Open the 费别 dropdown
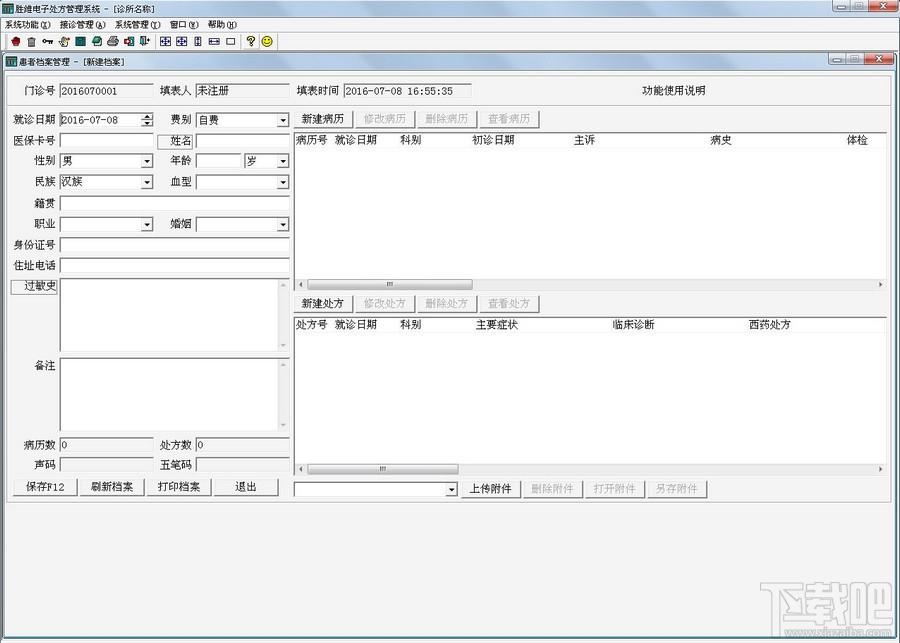Screen dimensions: 900x643 point(283,120)
